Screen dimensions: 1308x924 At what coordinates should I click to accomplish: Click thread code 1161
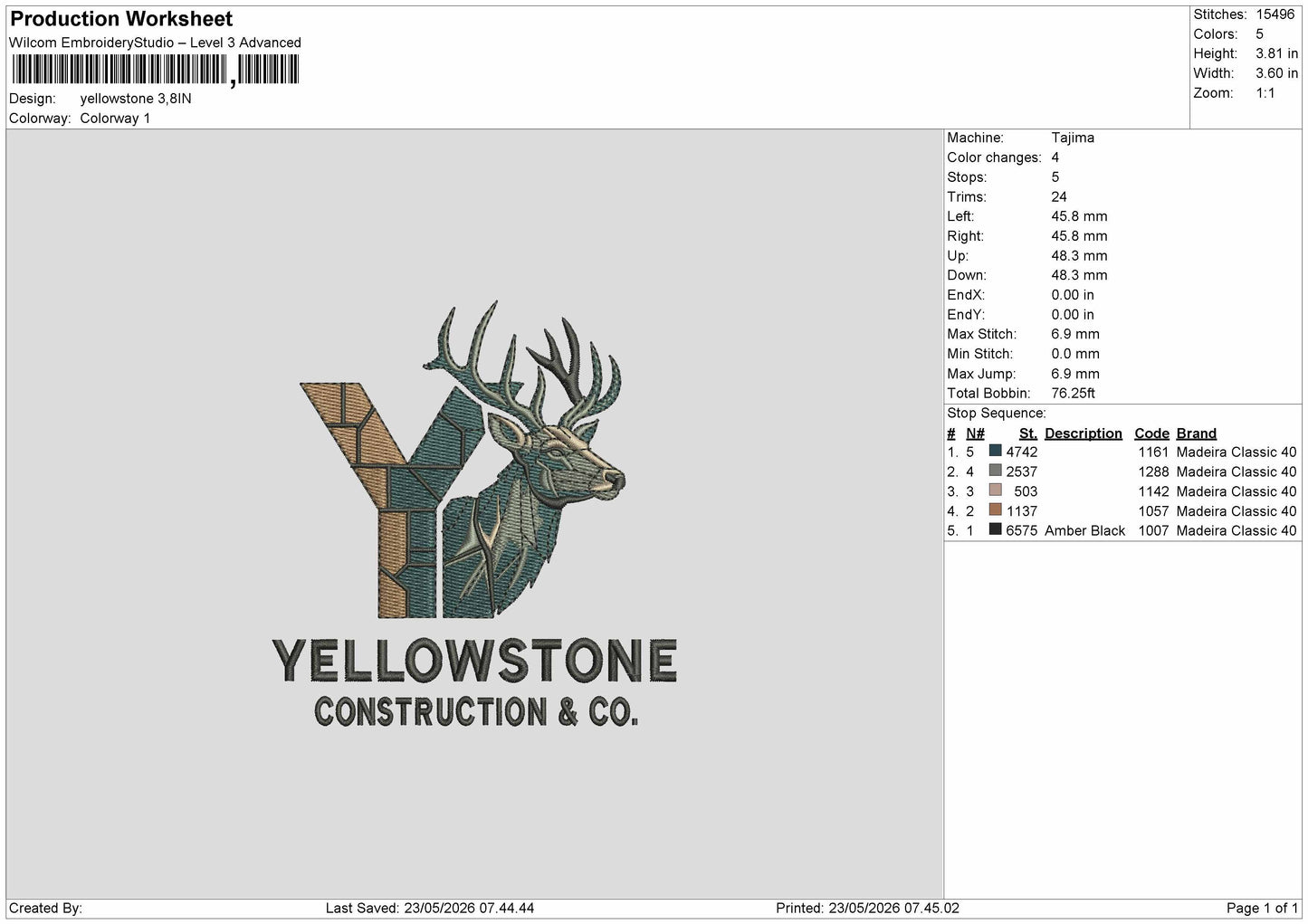coord(1154,452)
